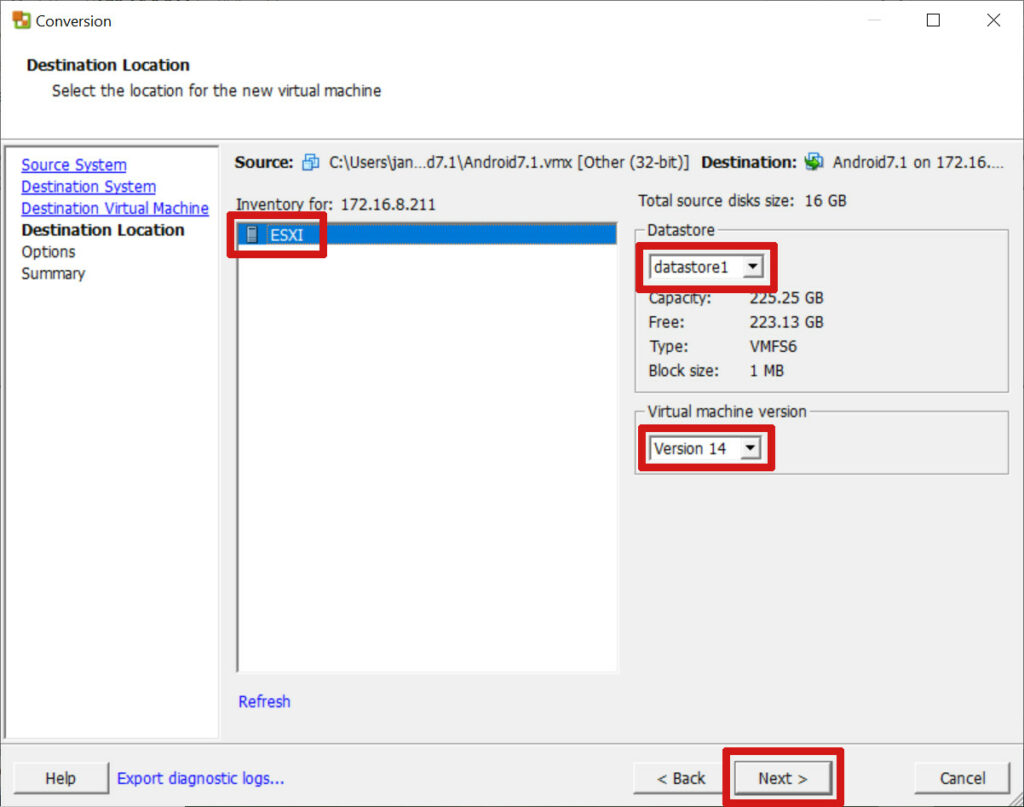
Task: Maximize the Conversion window
Action: [x=933, y=20]
